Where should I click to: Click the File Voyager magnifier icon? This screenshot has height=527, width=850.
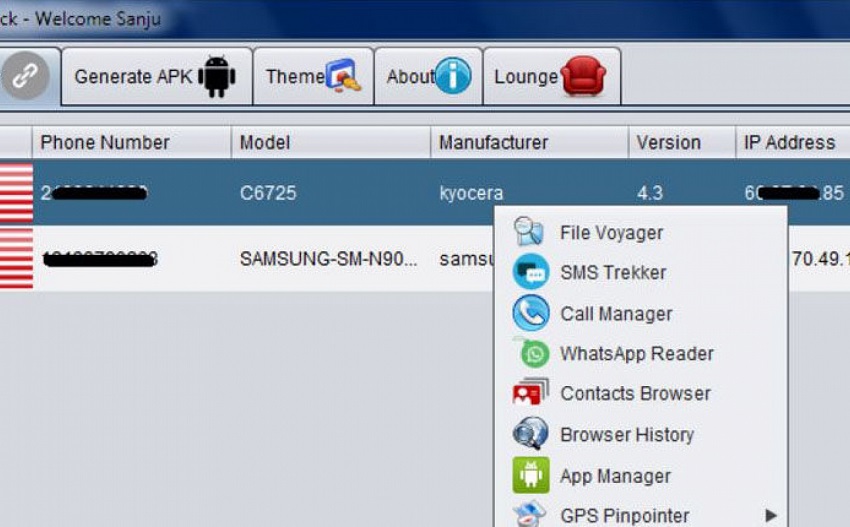[x=529, y=232]
